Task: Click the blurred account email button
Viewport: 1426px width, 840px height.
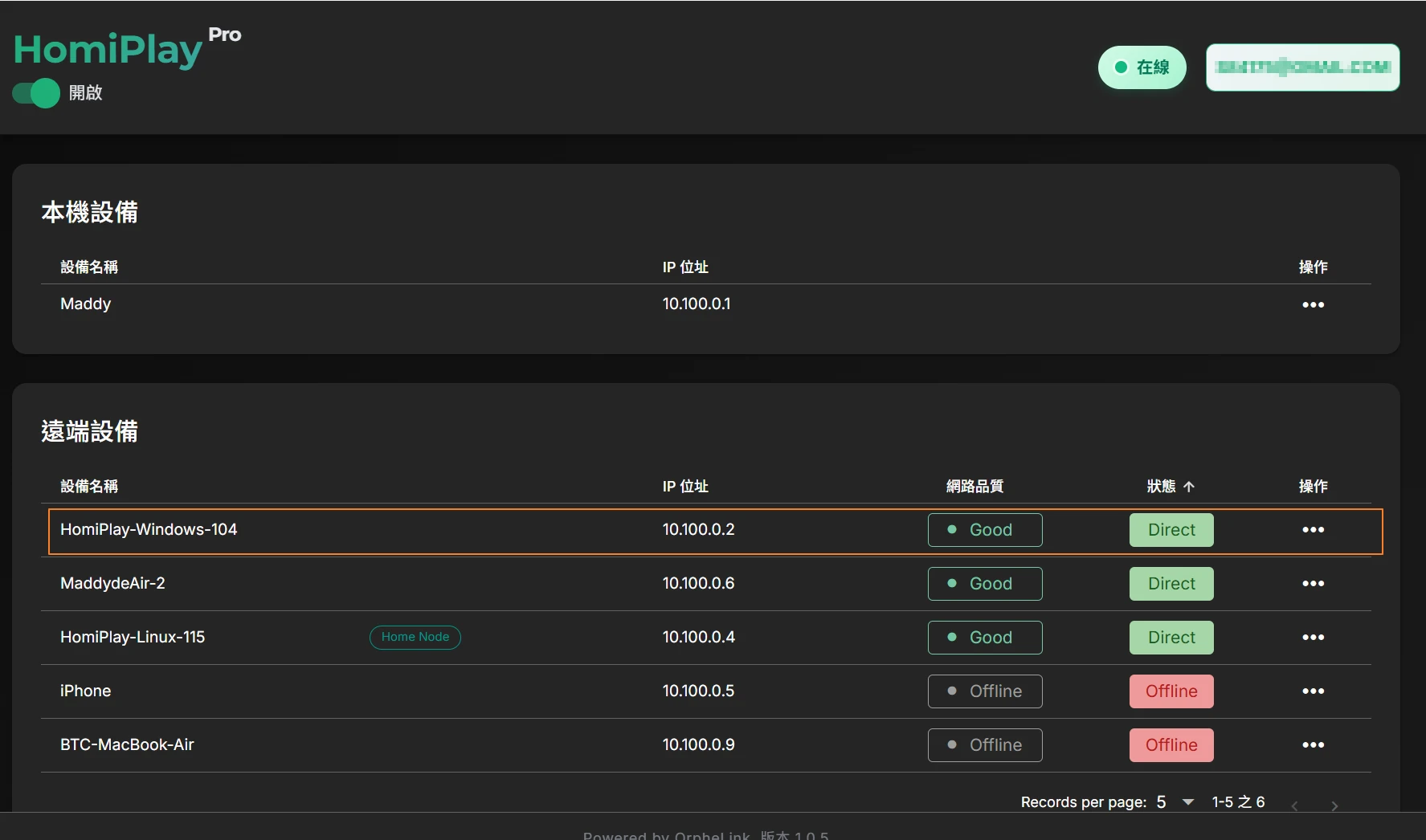Action: pyautogui.click(x=1302, y=67)
